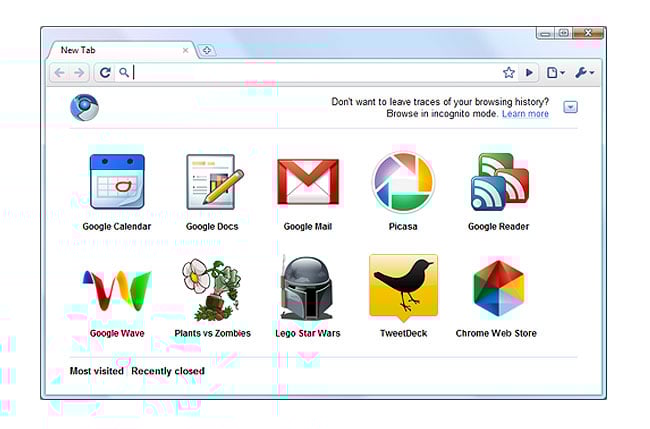The width and height of the screenshot is (650, 429).
Task: Click the Lego Star Wars label
Action: (308, 333)
